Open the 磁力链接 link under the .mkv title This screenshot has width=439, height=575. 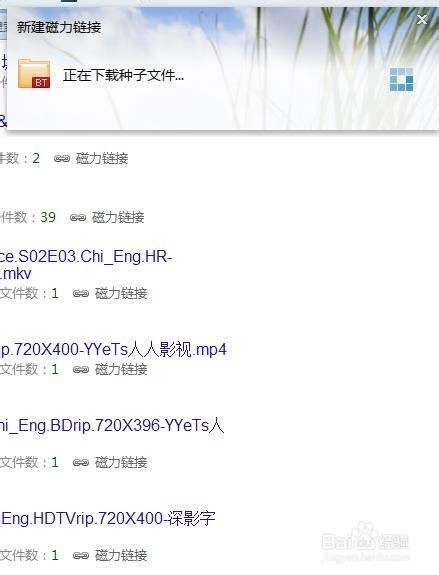click(121, 293)
